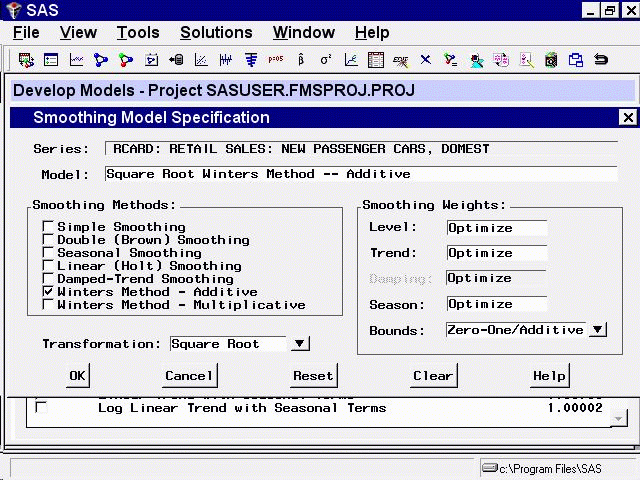
Task: Click the forecast graph axes icon
Action: pos(351,60)
